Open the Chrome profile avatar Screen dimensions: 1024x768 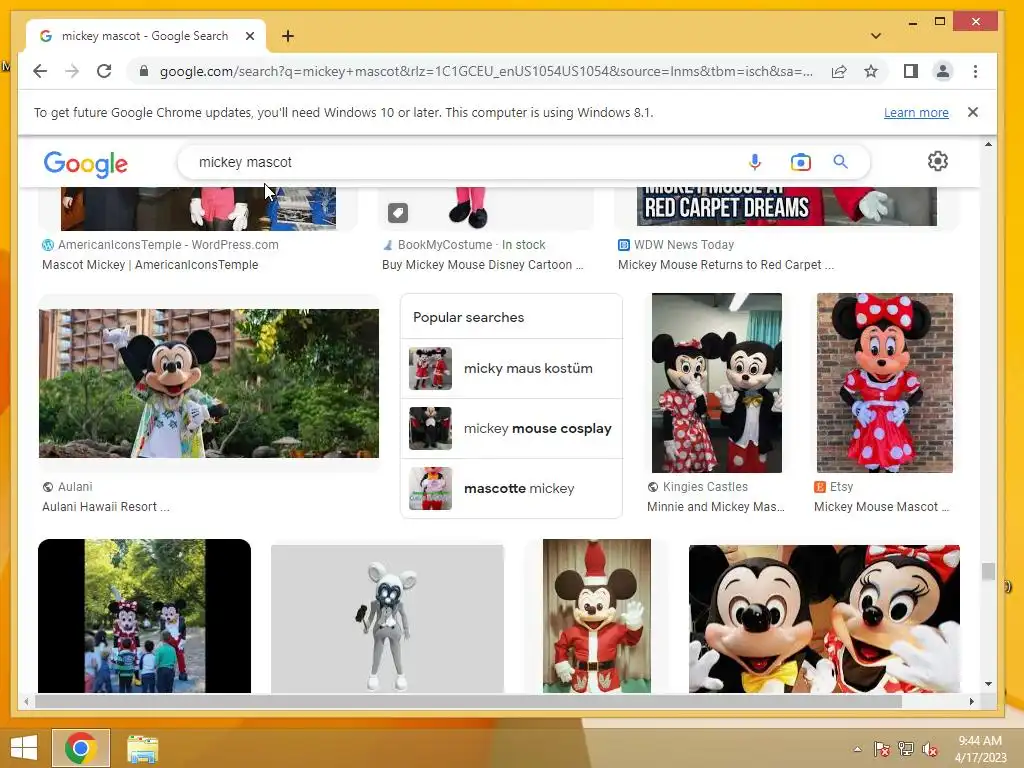pyautogui.click(x=942, y=71)
